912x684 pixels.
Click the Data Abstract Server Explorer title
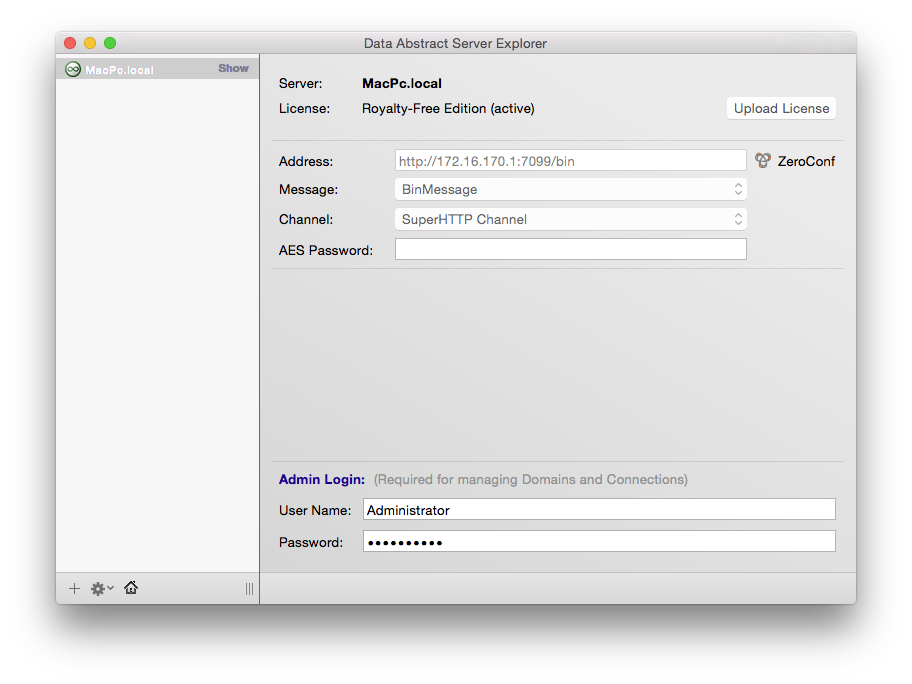(455, 44)
